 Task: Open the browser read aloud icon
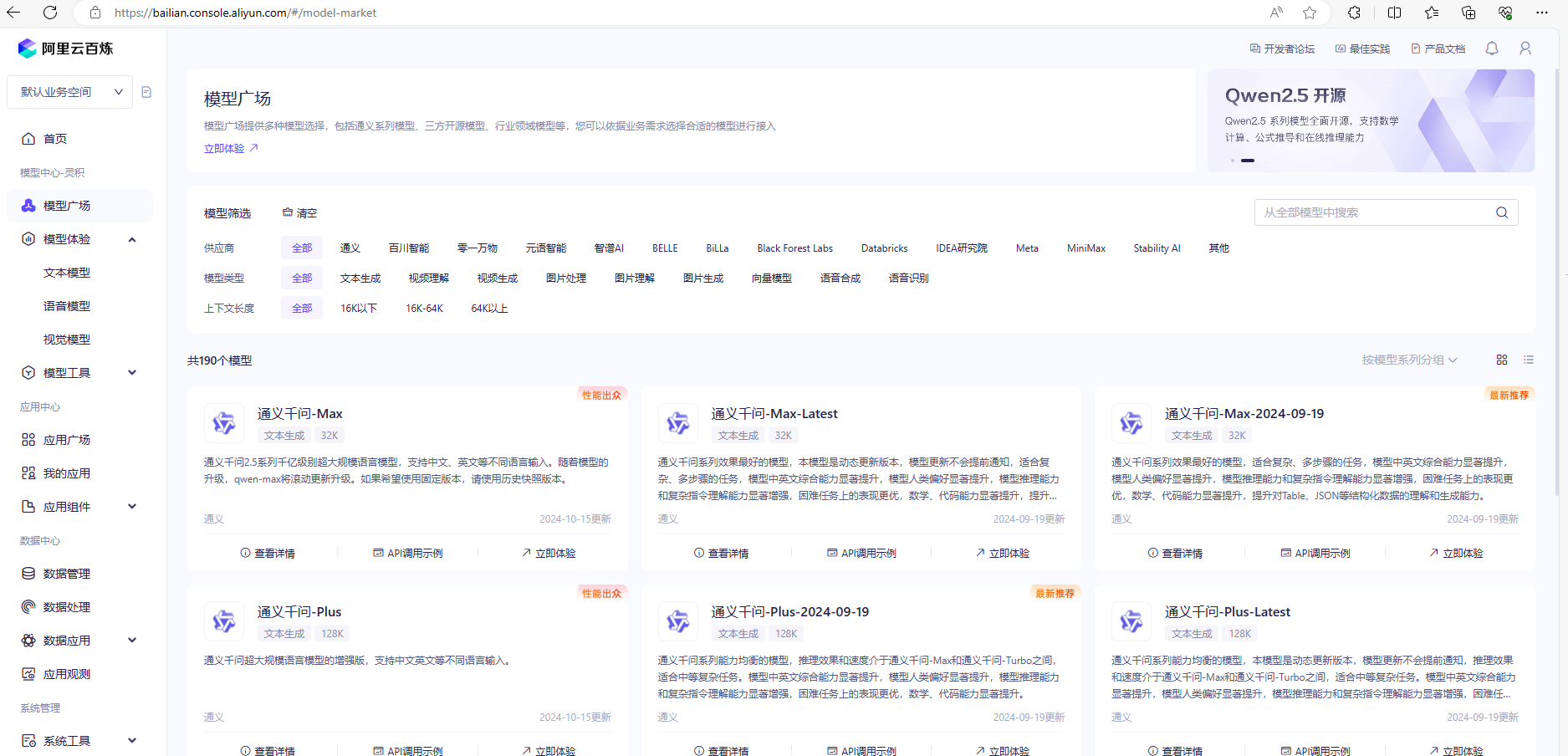(1276, 13)
